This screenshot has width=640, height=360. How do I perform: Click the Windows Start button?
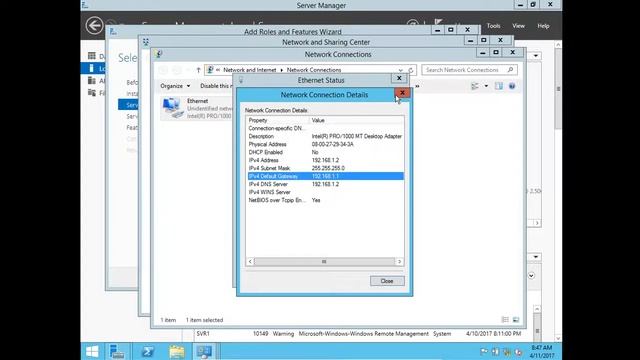[92, 351]
